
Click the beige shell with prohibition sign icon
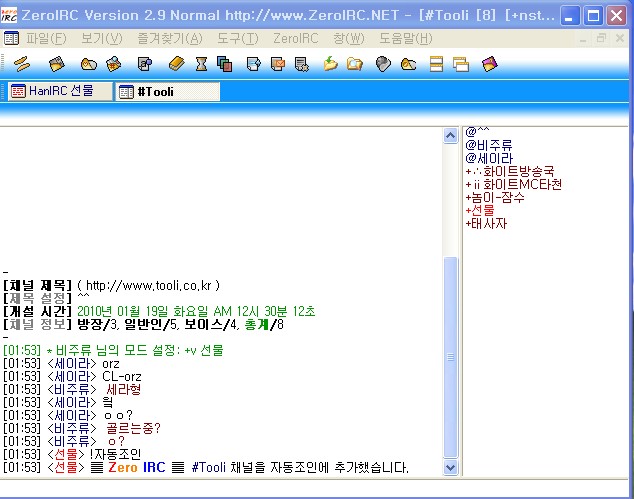[x=408, y=64]
